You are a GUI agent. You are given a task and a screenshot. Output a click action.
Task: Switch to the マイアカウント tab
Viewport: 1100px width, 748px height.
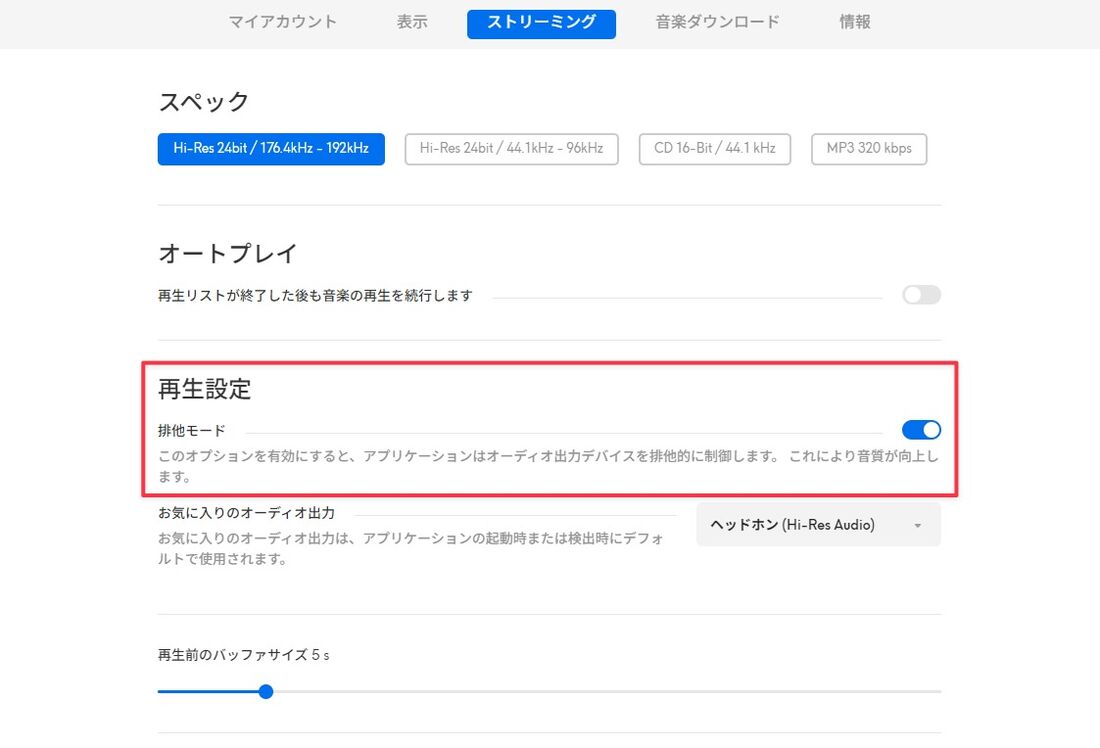(x=283, y=21)
